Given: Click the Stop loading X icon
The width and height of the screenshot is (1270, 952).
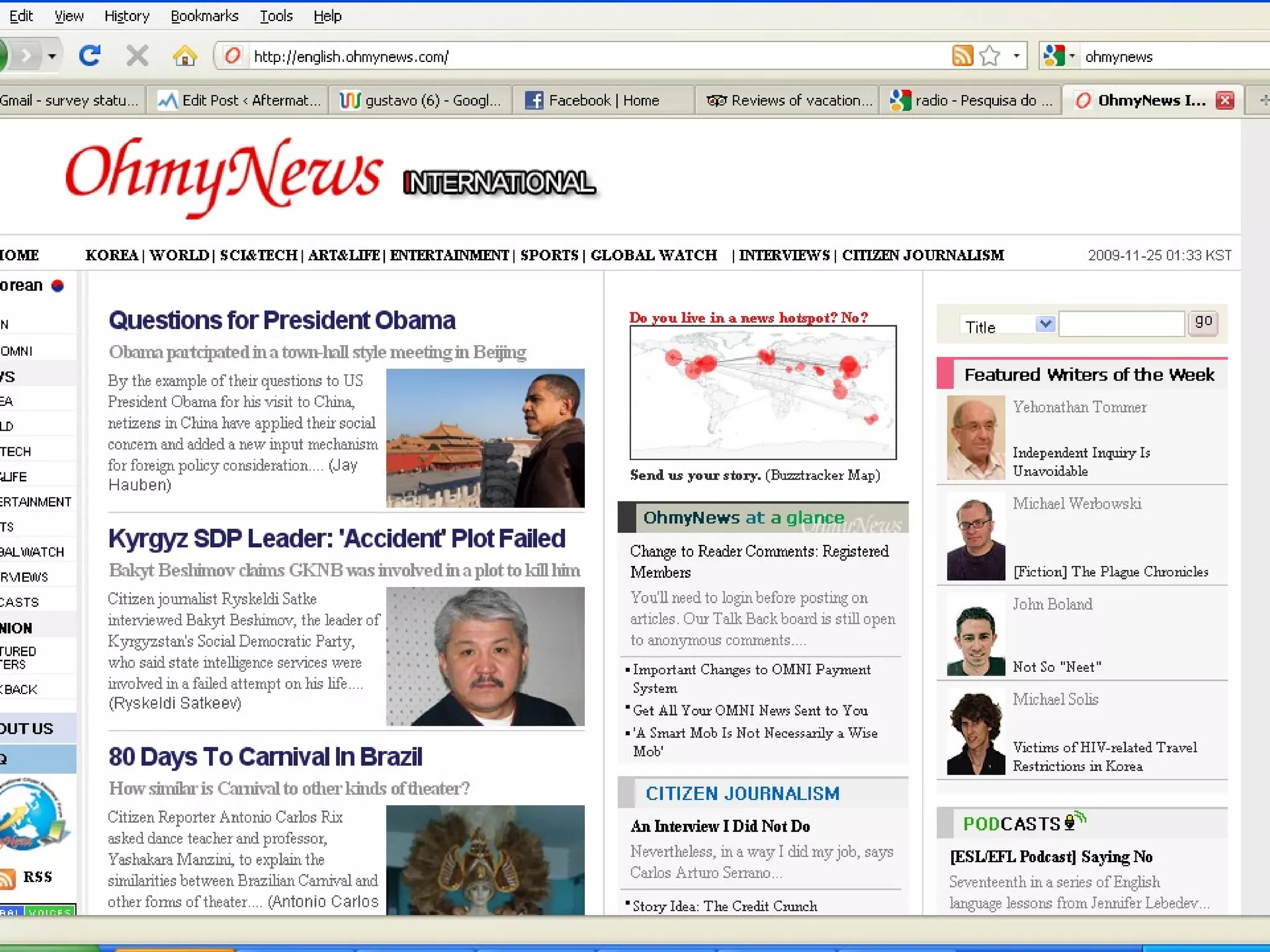Looking at the screenshot, I should point(137,56).
